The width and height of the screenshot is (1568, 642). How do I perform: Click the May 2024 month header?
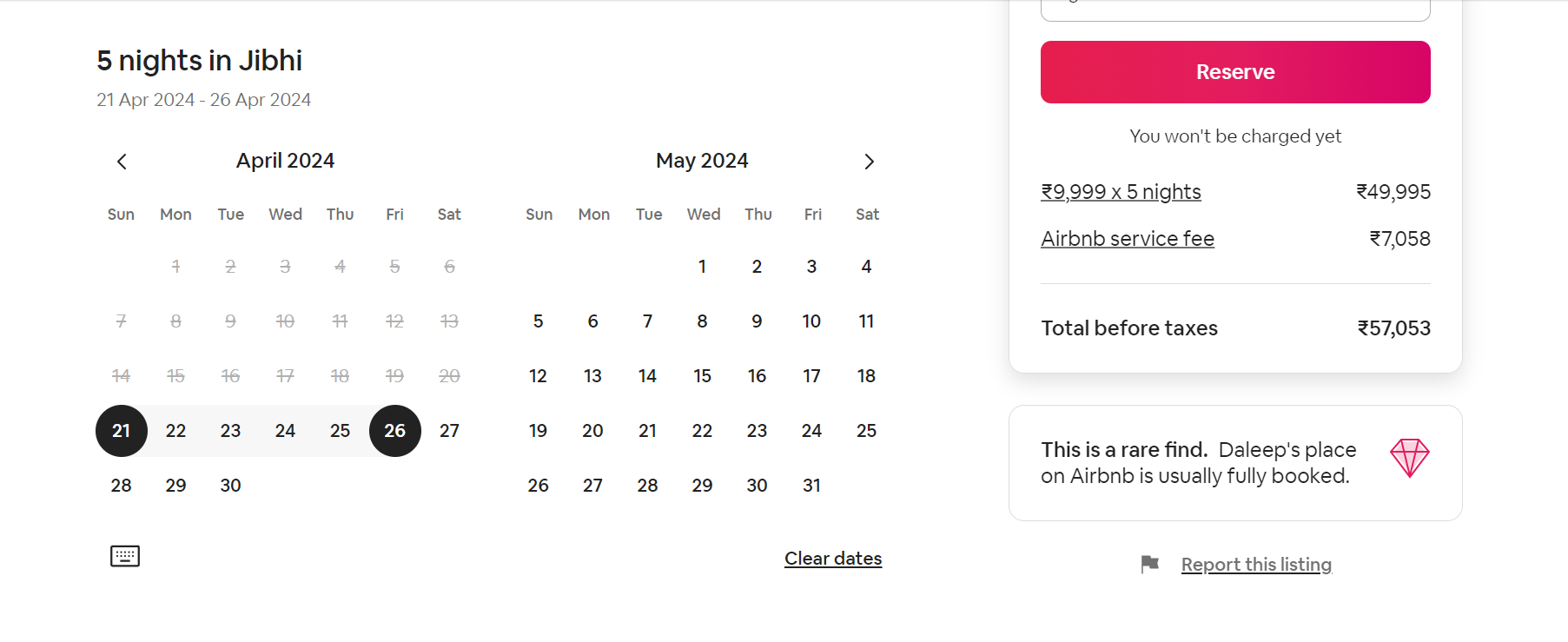pyautogui.click(x=702, y=160)
